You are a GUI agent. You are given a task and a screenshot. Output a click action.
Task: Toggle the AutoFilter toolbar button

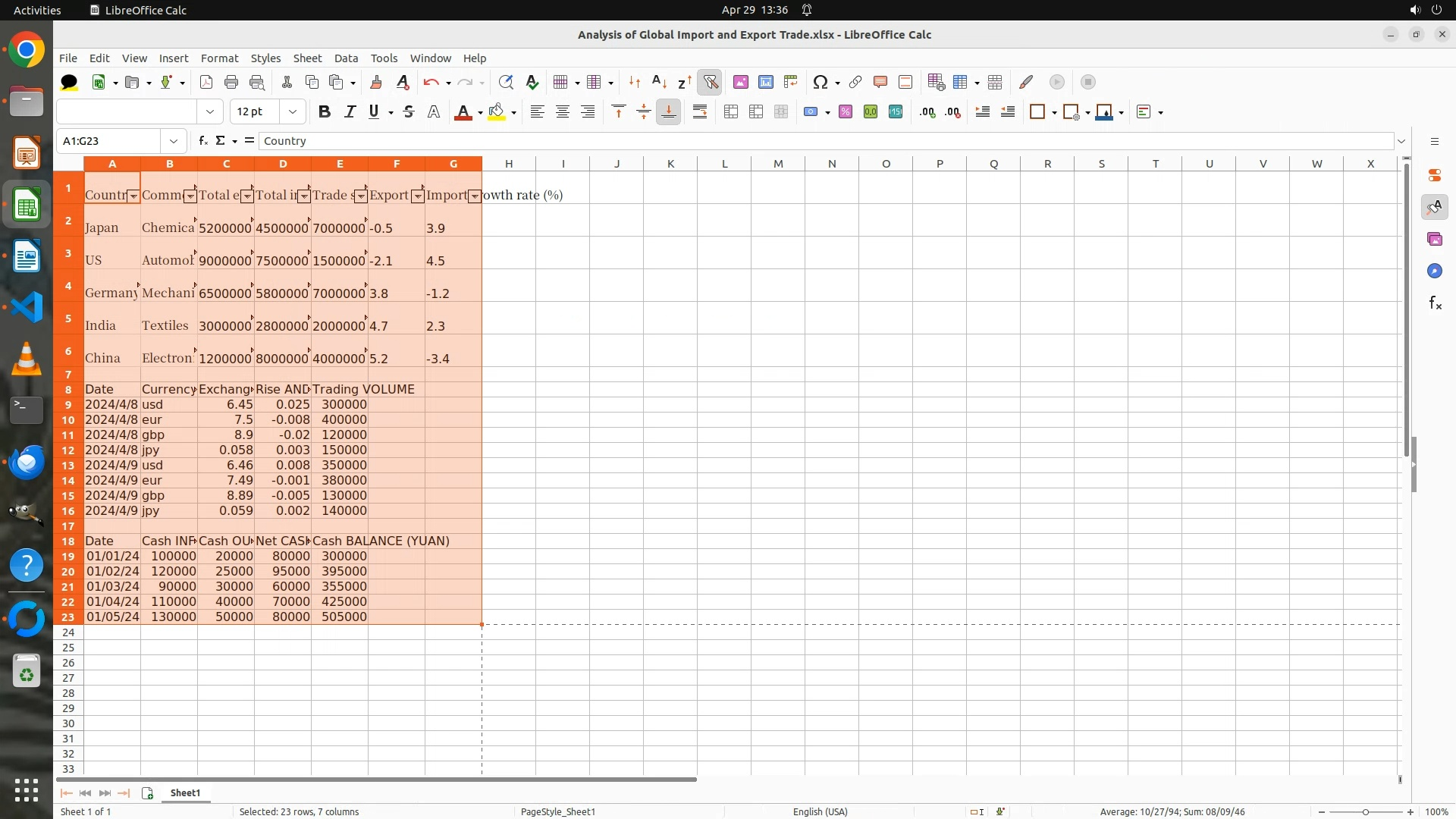coord(710,82)
